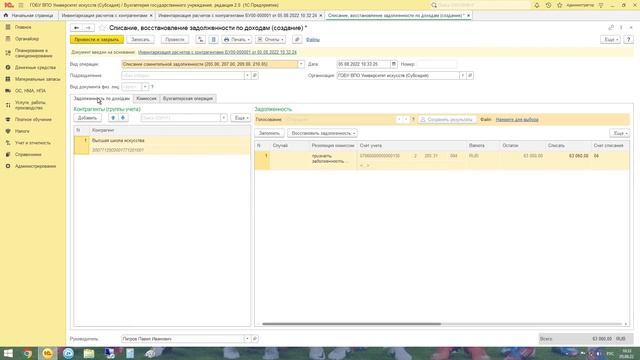Open the Печать dropdown button
Screen dimensions: 640x360
[237, 40]
